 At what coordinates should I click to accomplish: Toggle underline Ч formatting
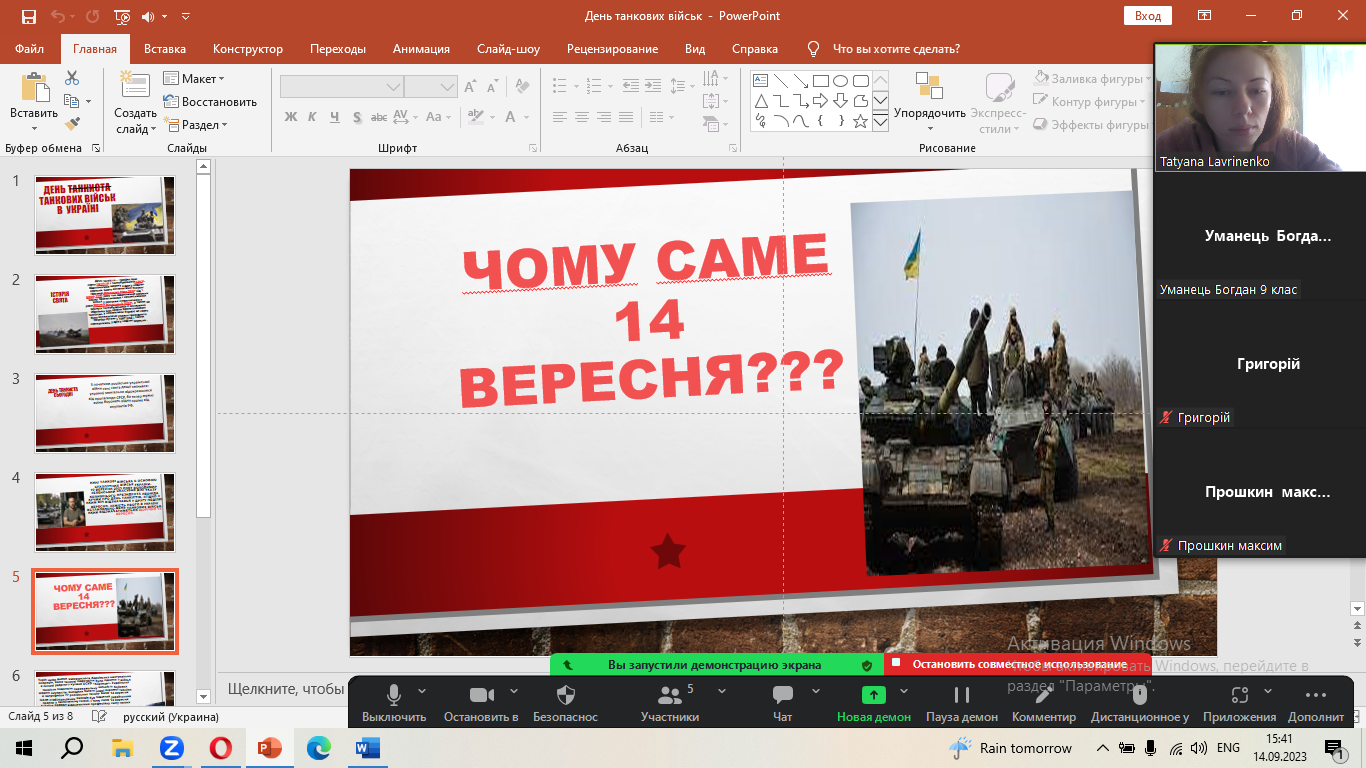(334, 117)
